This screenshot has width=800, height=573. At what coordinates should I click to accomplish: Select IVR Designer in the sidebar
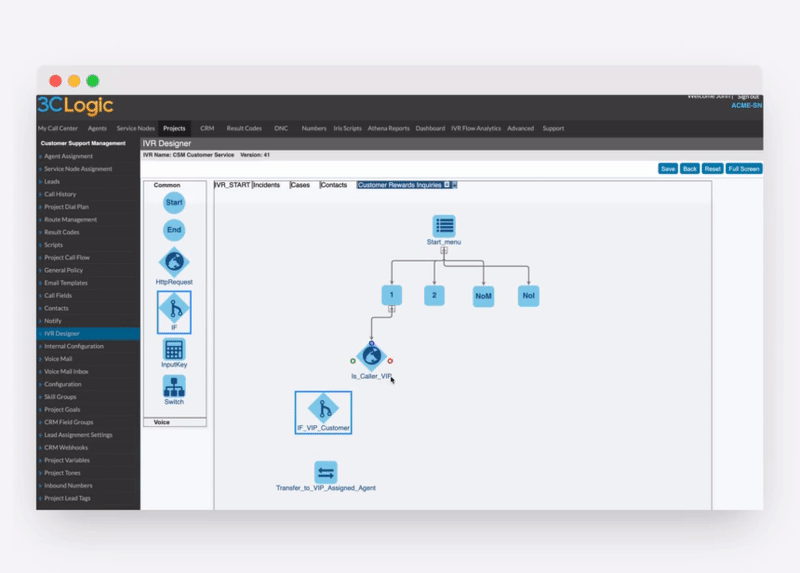coord(88,334)
